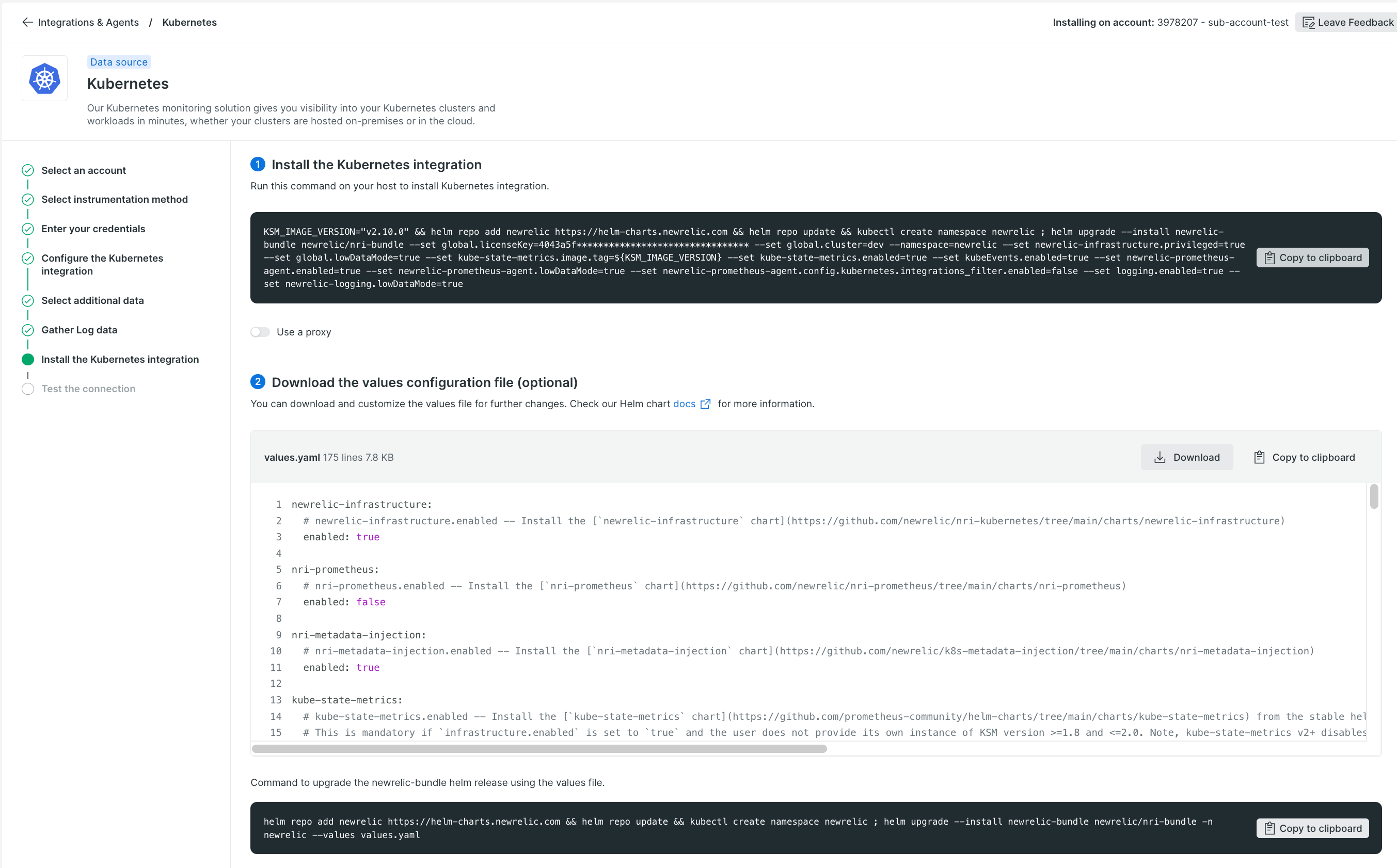Image resolution: width=1397 pixels, height=868 pixels.
Task: Click the external link icon beside docs
Action: click(706, 404)
